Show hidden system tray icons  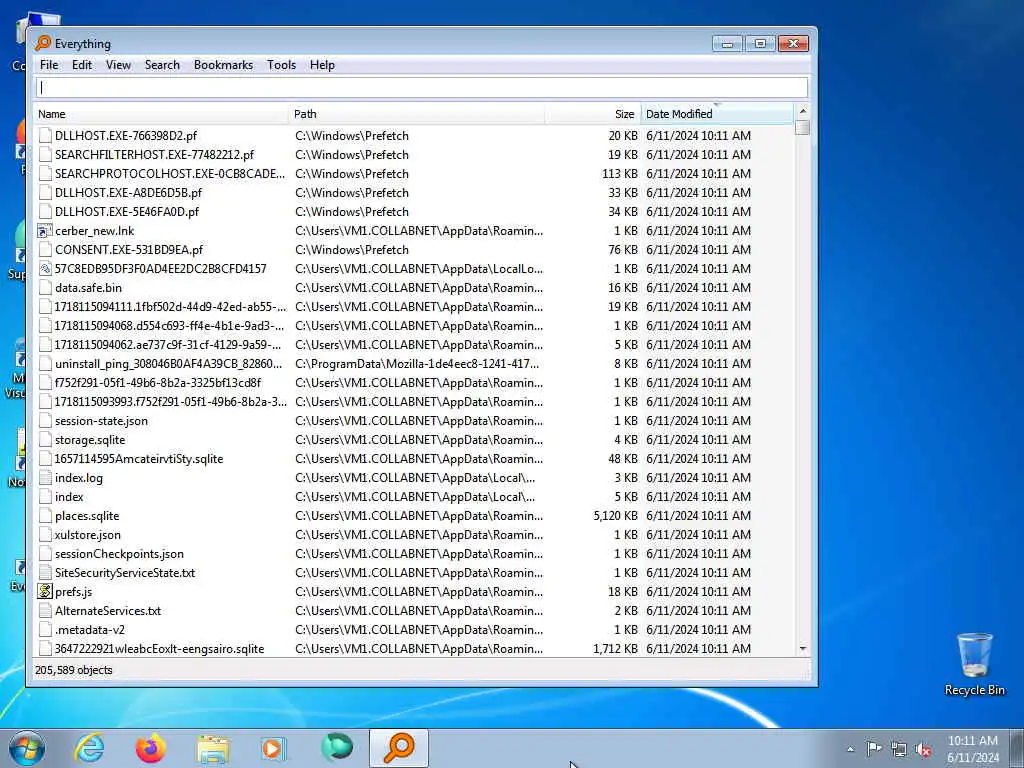click(x=850, y=750)
